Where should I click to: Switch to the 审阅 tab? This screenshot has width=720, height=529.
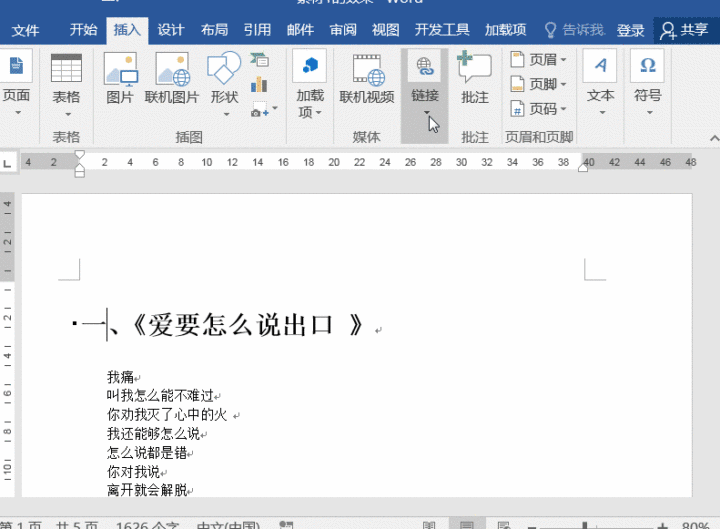click(x=343, y=30)
